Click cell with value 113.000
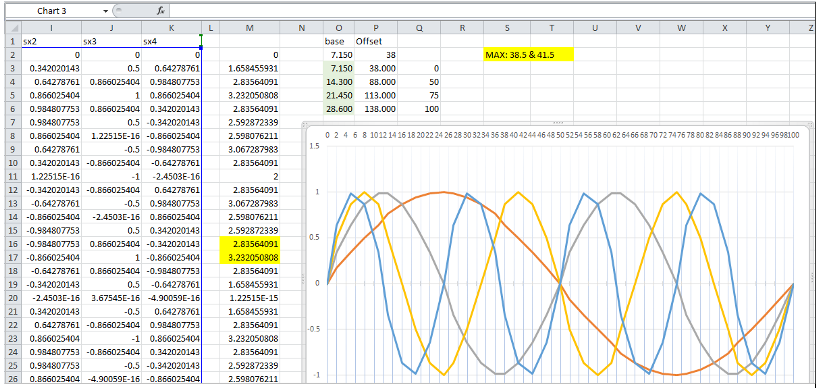The height and width of the screenshot is (388, 818). coord(376,95)
